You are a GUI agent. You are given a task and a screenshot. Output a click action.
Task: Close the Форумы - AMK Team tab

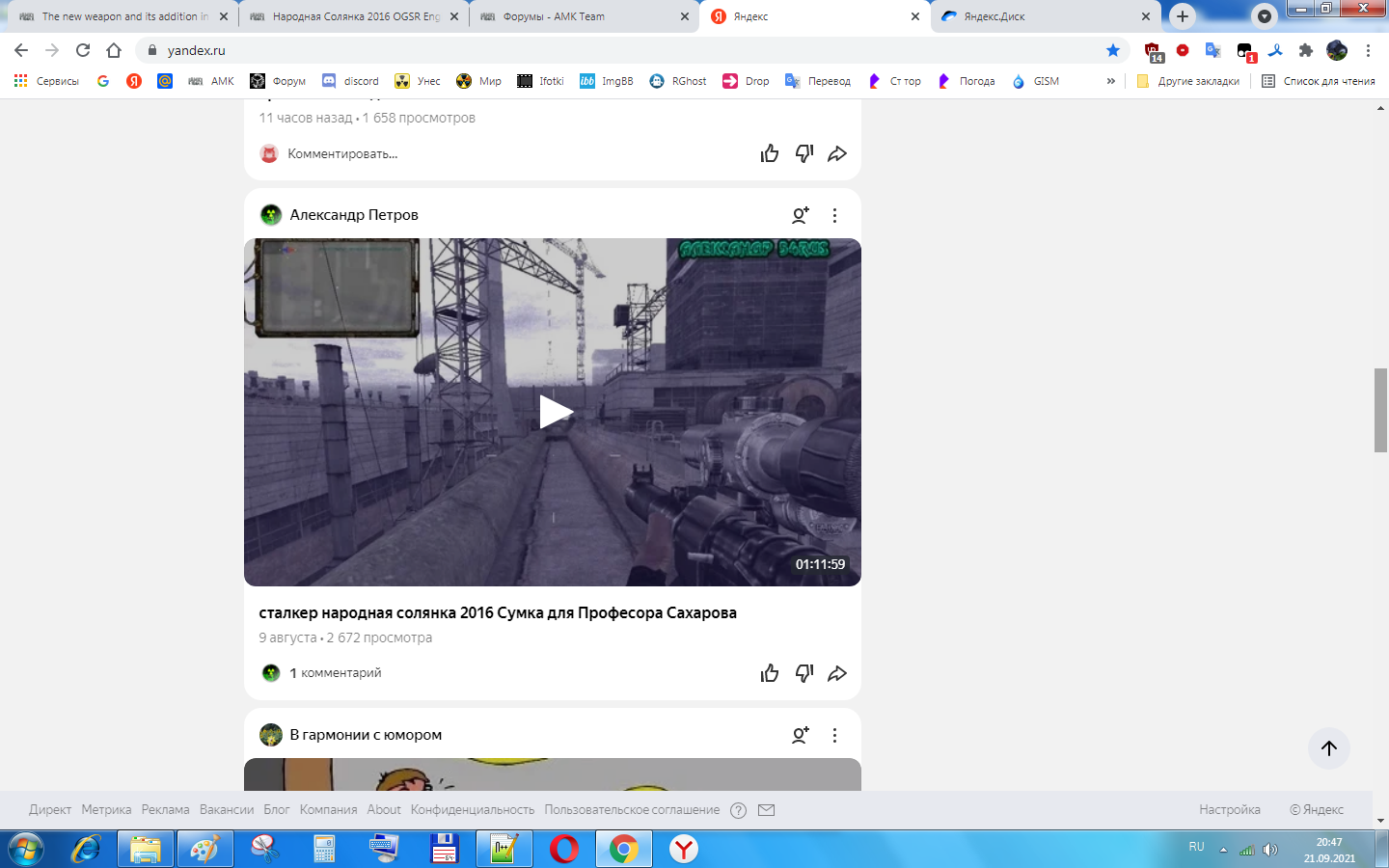(x=685, y=16)
